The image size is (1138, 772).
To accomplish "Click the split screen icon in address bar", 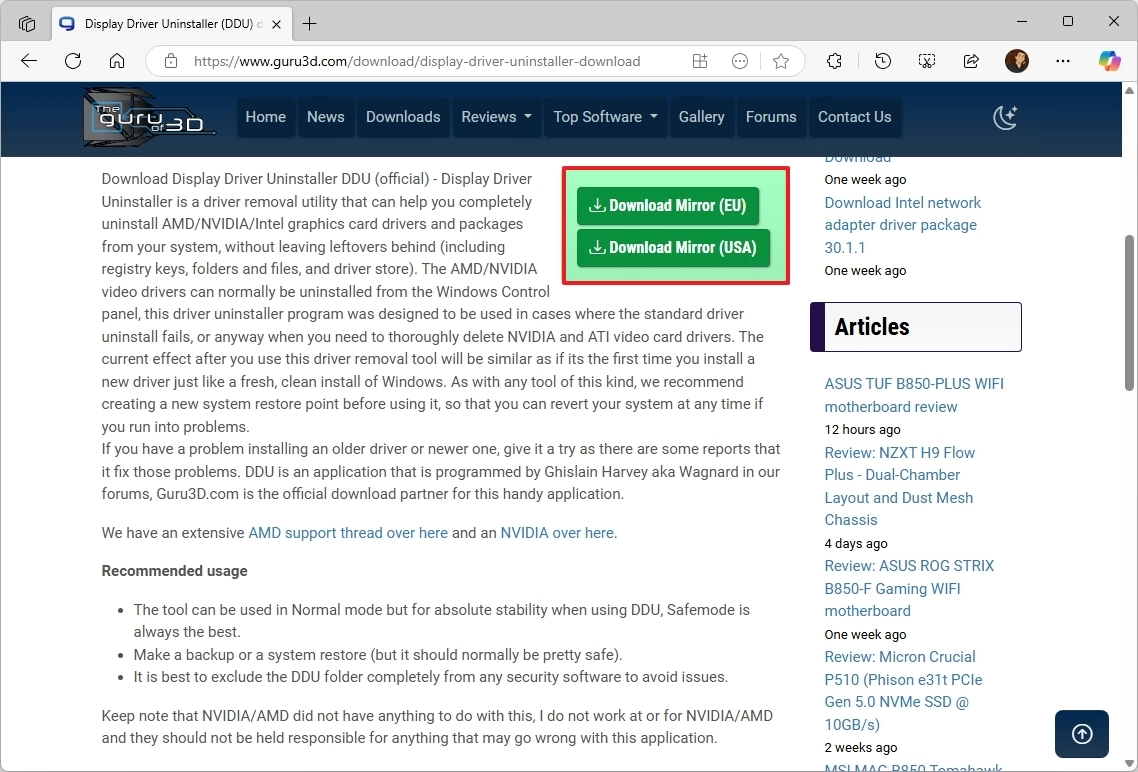I will pos(700,61).
